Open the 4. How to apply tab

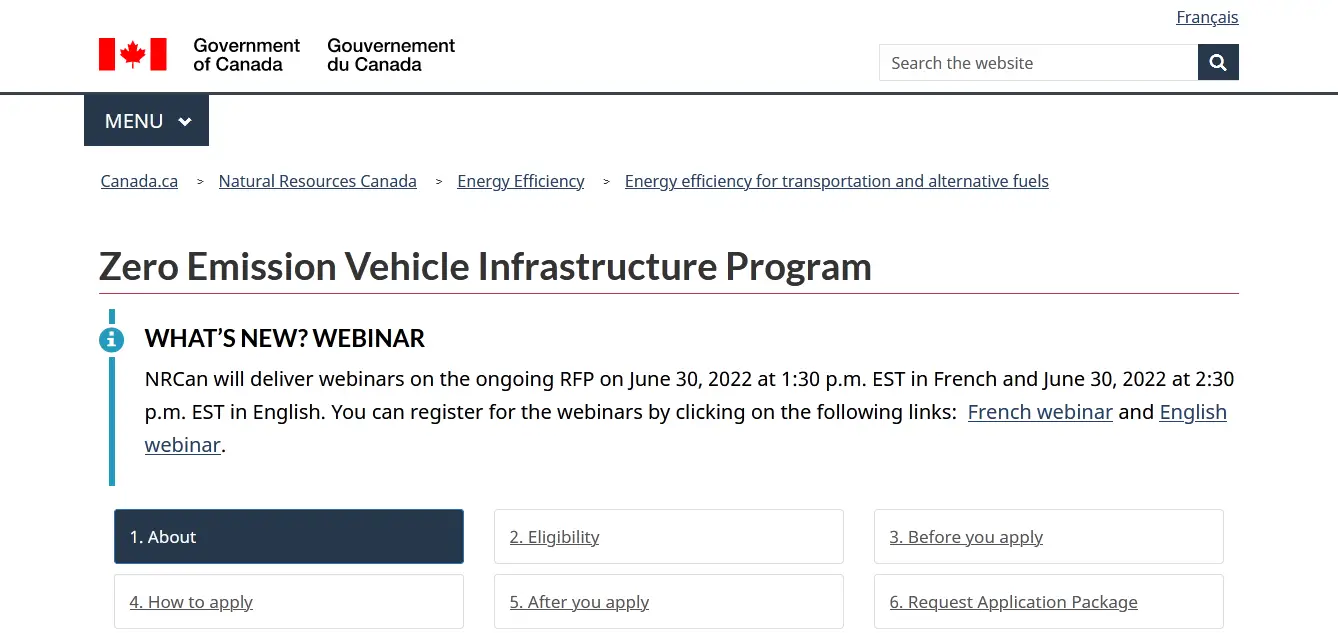(x=288, y=602)
